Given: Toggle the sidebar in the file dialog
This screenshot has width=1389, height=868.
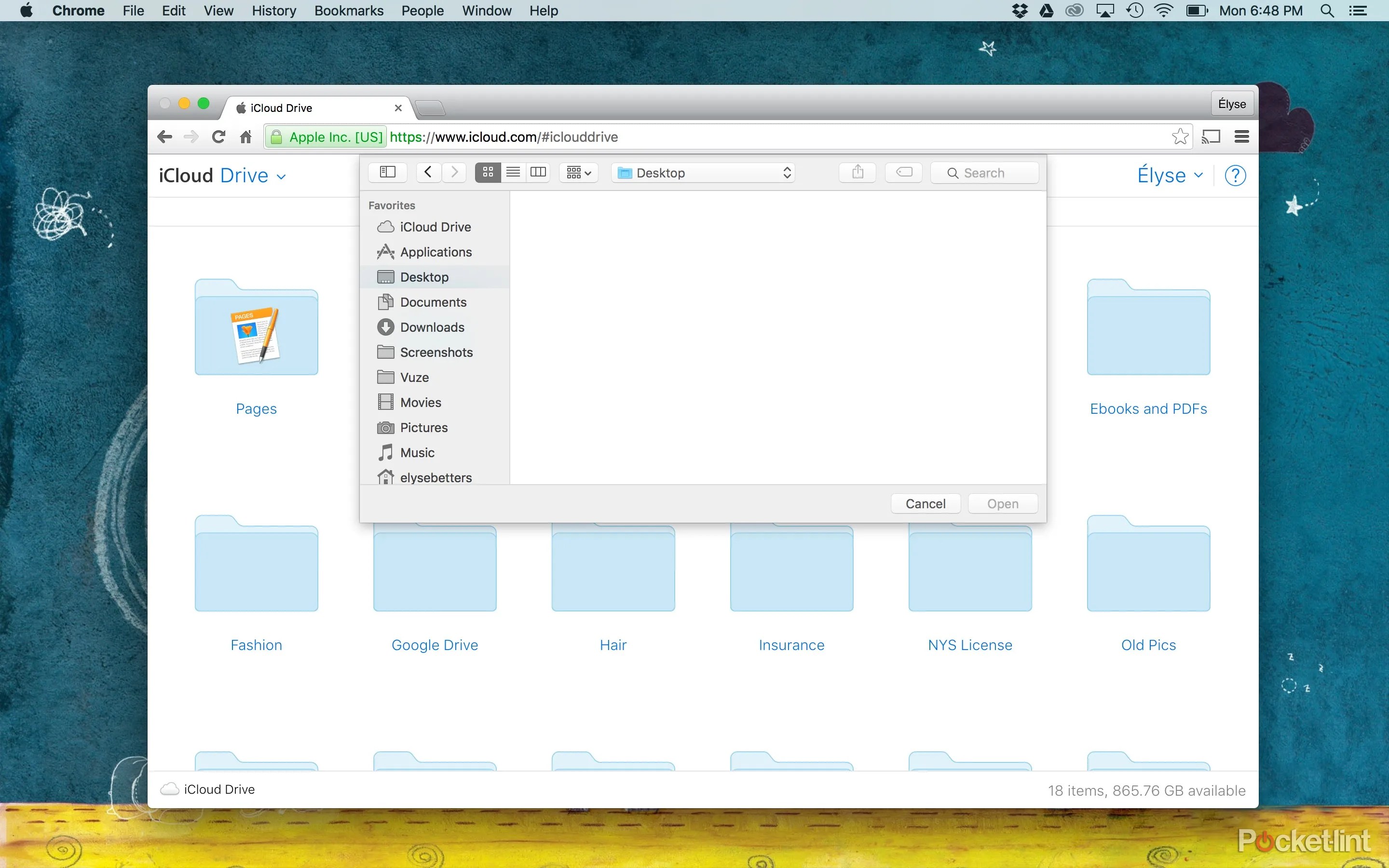Looking at the screenshot, I should coord(387,172).
